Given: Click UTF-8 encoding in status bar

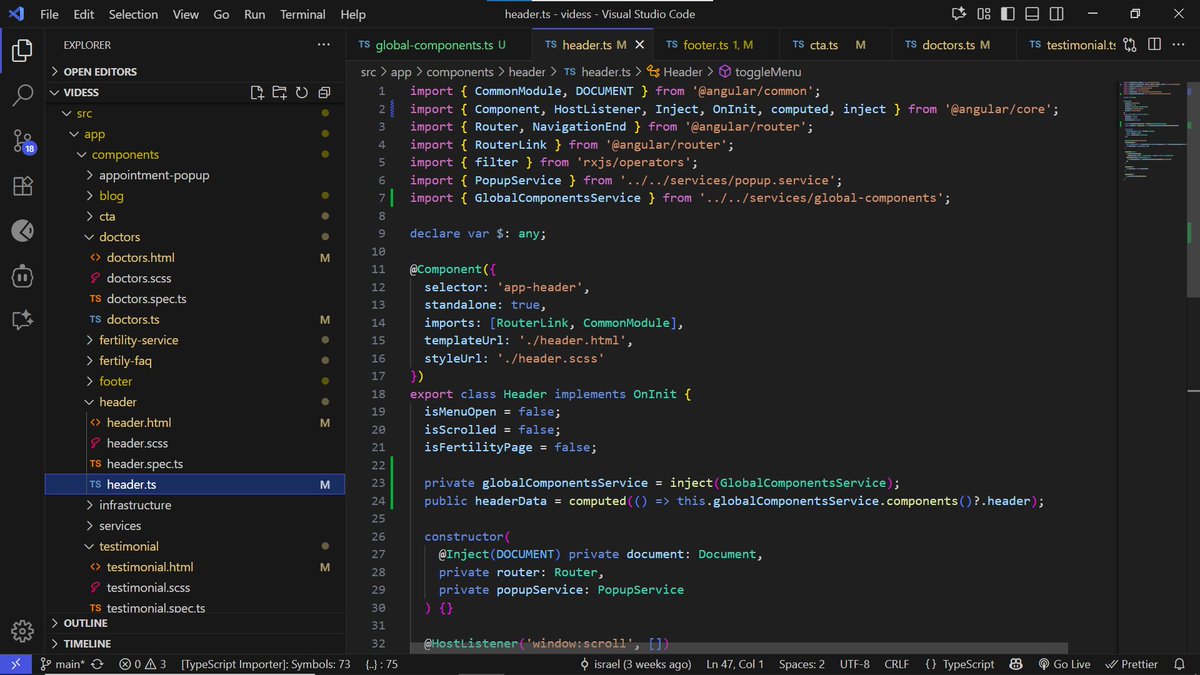Looking at the screenshot, I should tap(855, 664).
